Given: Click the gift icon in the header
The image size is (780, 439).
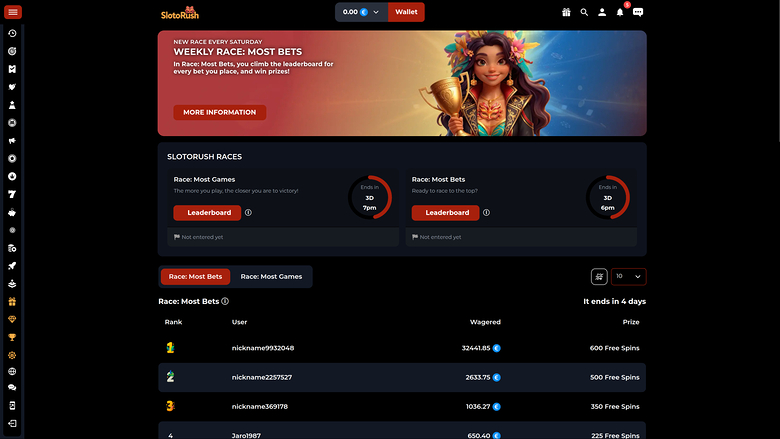Looking at the screenshot, I should [566, 12].
